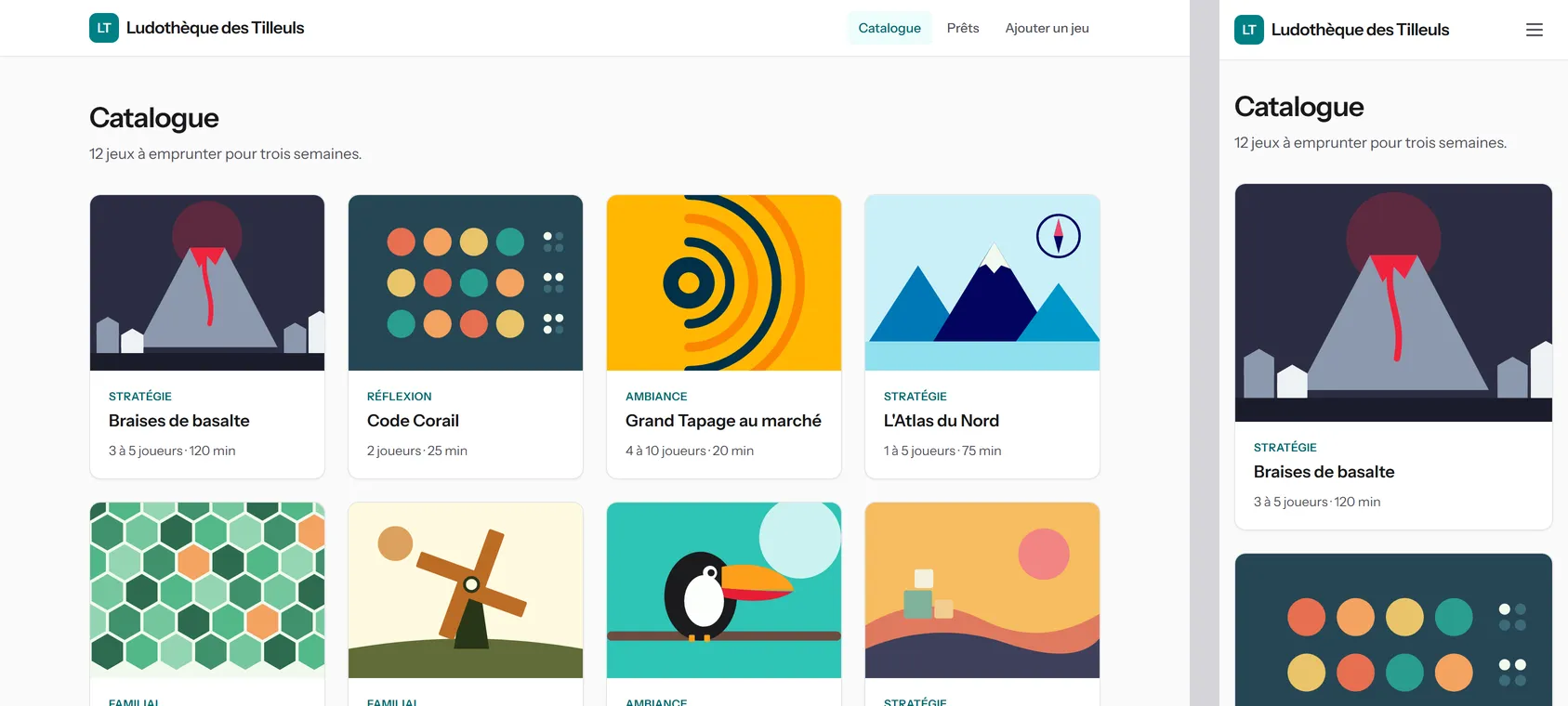Screen dimensions: 1568x706
Task: Open the Grand Tapage au marché cover image
Action: pos(724,282)
